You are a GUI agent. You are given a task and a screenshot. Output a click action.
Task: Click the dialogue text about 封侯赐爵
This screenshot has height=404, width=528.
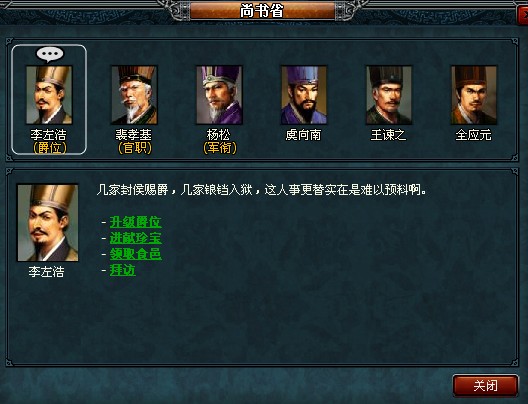tap(262, 190)
